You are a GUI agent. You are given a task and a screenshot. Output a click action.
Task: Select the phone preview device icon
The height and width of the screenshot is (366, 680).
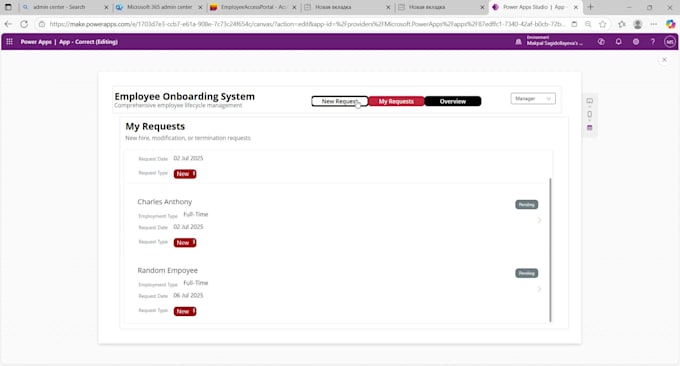[x=589, y=114]
